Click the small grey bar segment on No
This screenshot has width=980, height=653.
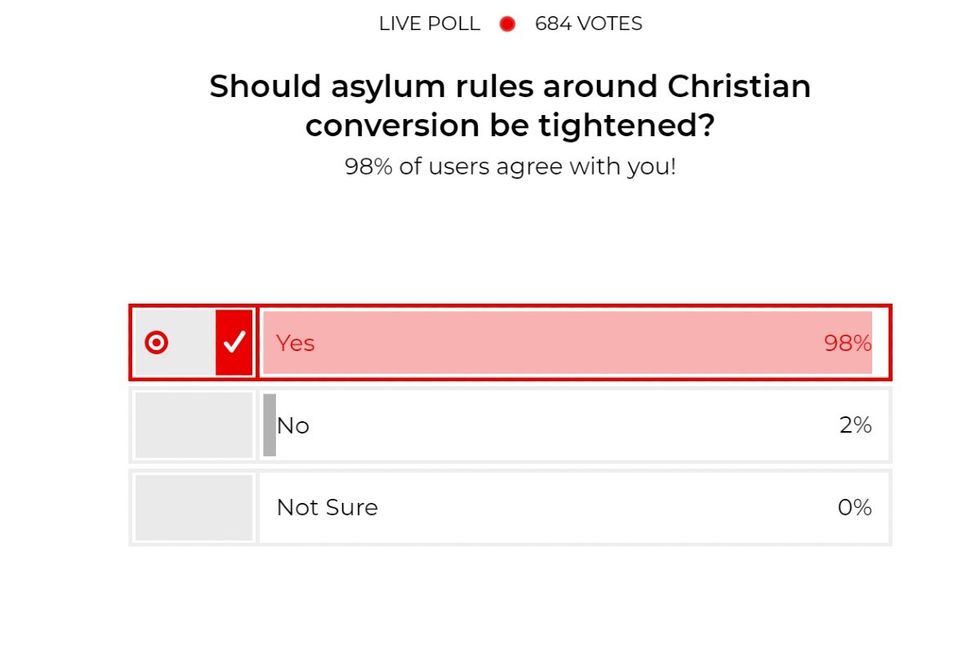coord(270,425)
